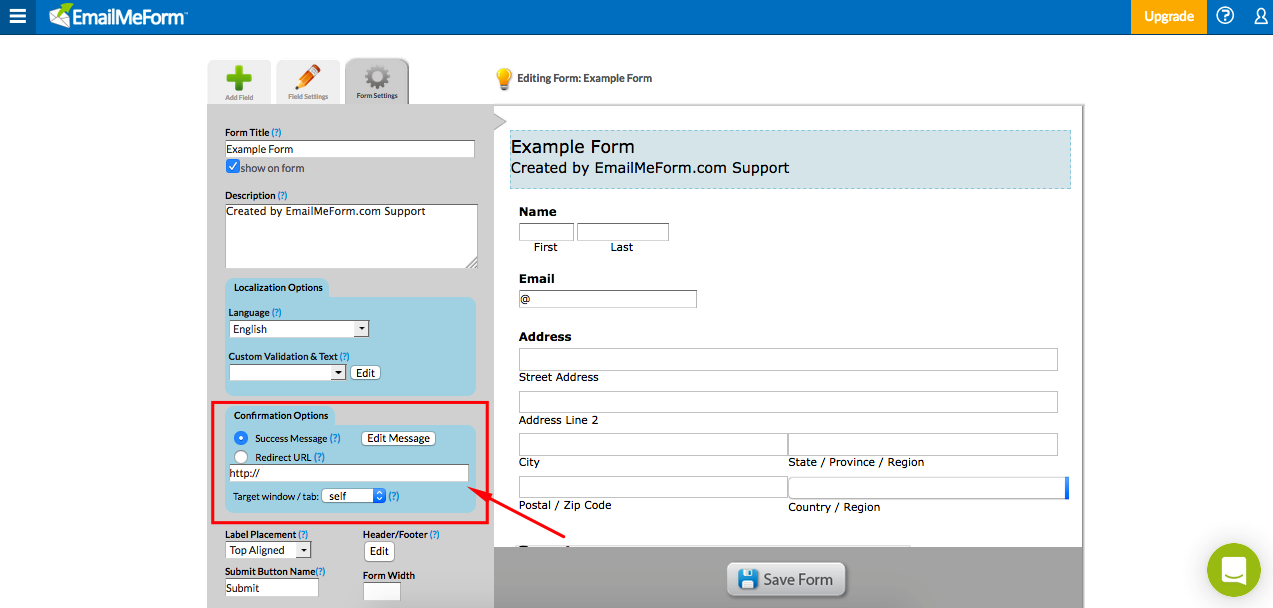Image resolution: width=1273 pixels, height=608 pixels.
Task: Click the Description help link
Action: [282, 195]
